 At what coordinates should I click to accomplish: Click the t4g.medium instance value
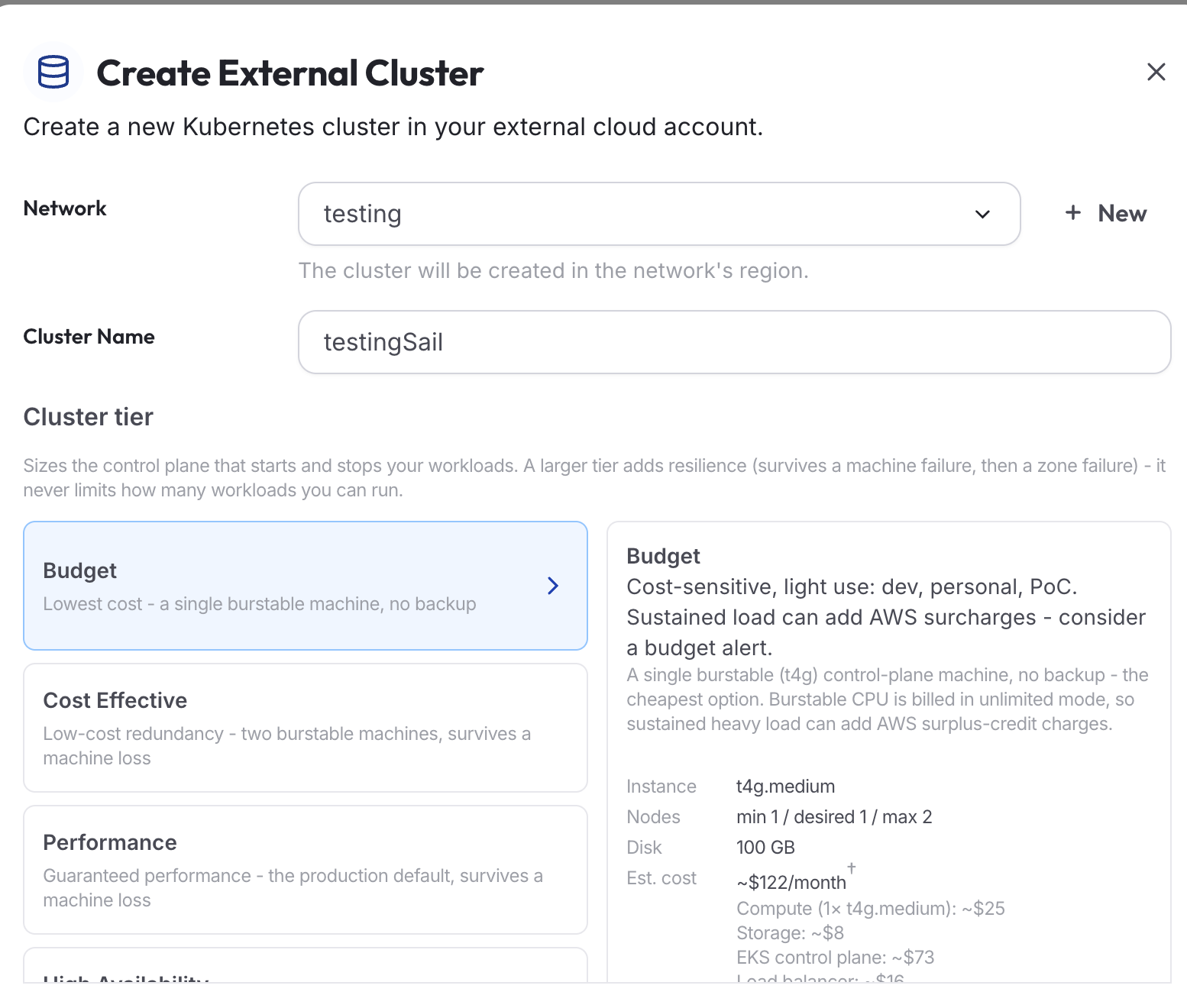[x=785, y=787]
